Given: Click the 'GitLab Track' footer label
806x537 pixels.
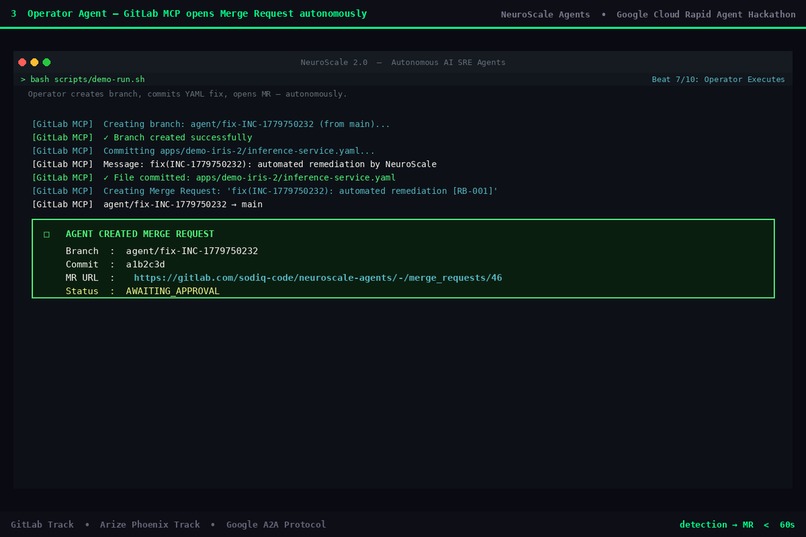Looking at the screenshot, I should click(42, 524).
